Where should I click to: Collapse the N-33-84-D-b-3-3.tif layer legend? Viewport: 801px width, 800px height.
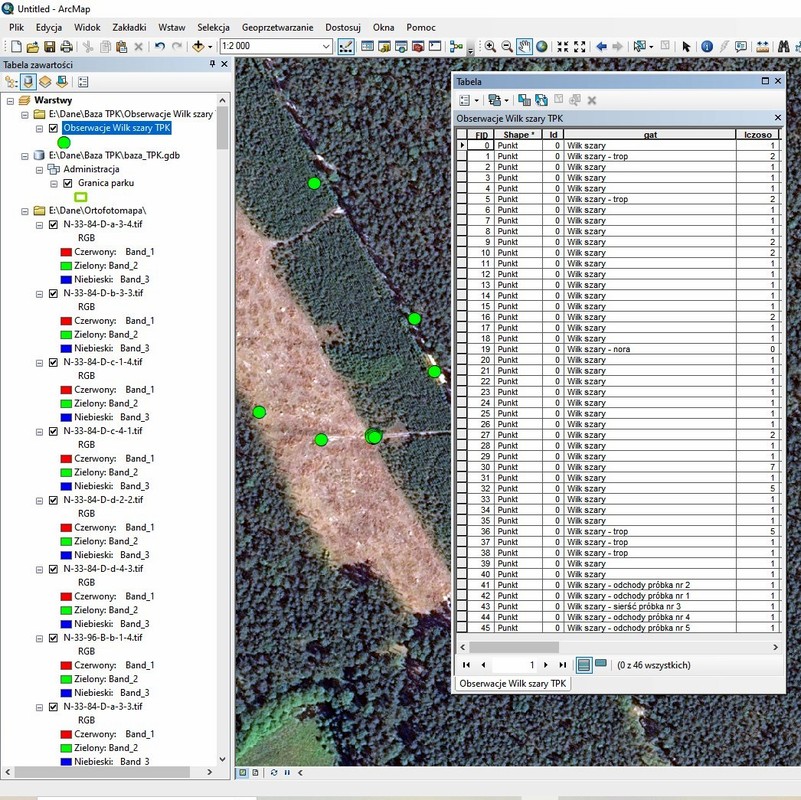[38, 294]
